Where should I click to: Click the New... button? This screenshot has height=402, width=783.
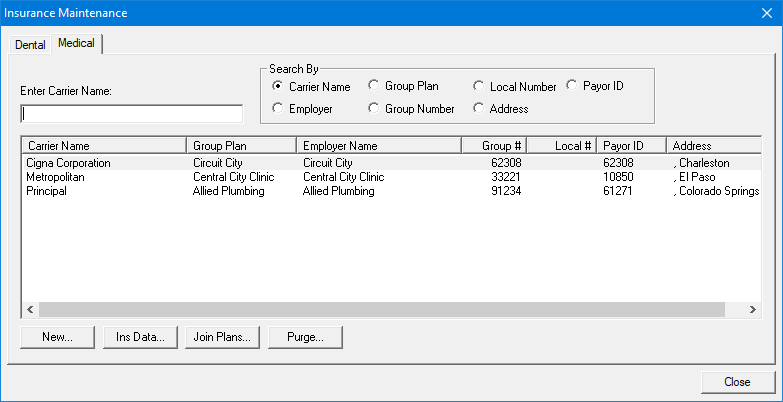click(57, 337)
